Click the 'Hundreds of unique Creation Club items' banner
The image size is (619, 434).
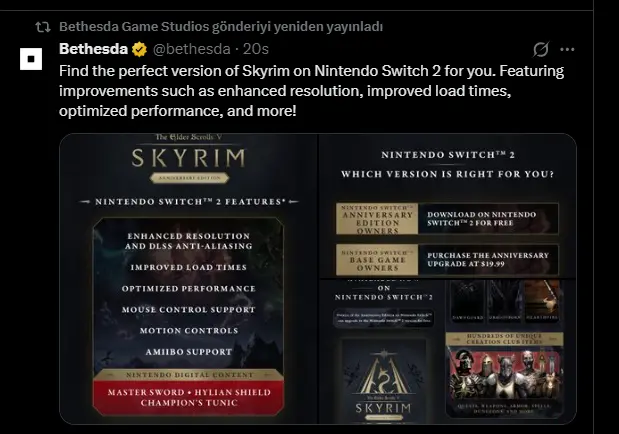point(505,339)
